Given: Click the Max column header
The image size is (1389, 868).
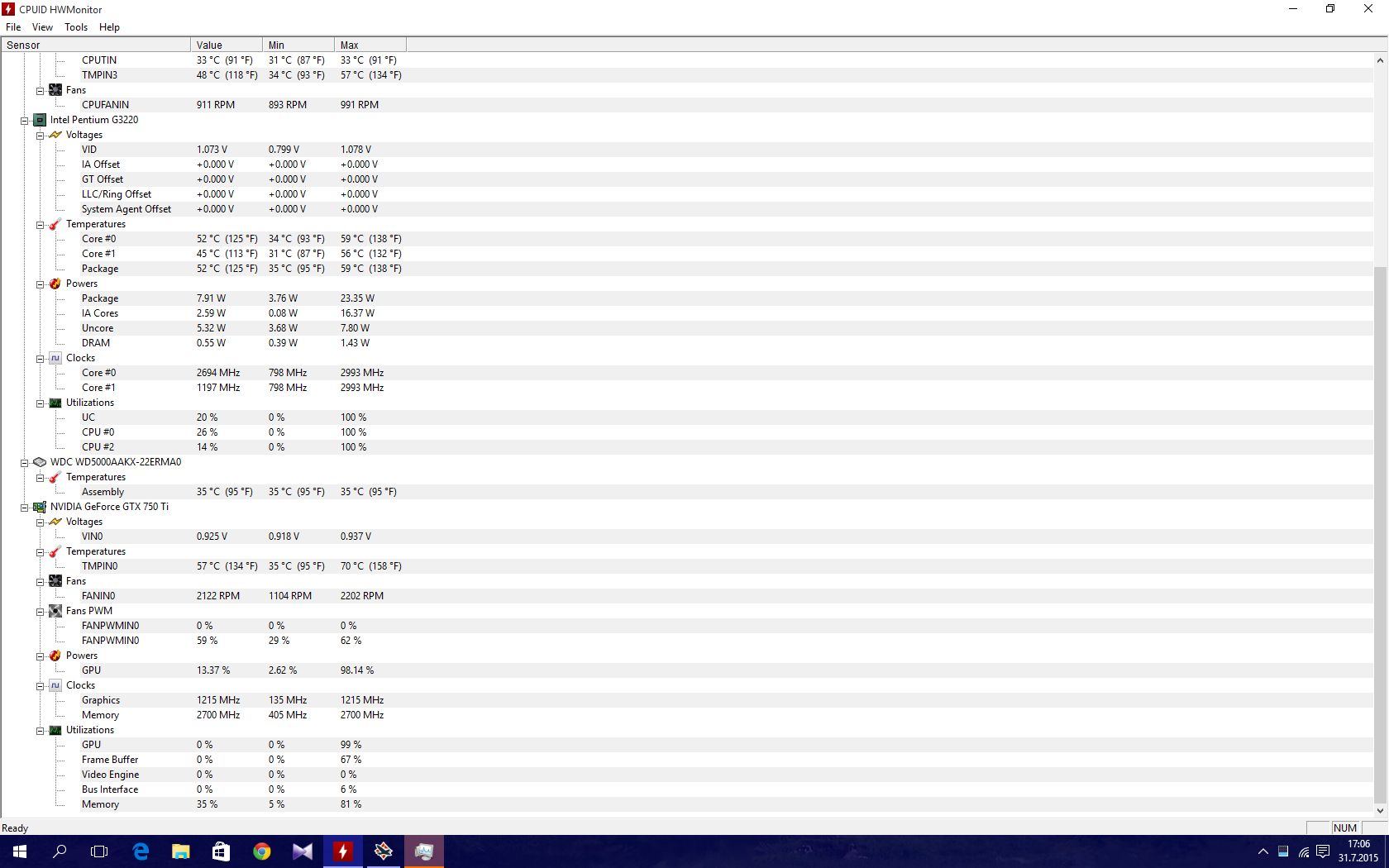Looking at the screenshot, I should click(370, 45).
